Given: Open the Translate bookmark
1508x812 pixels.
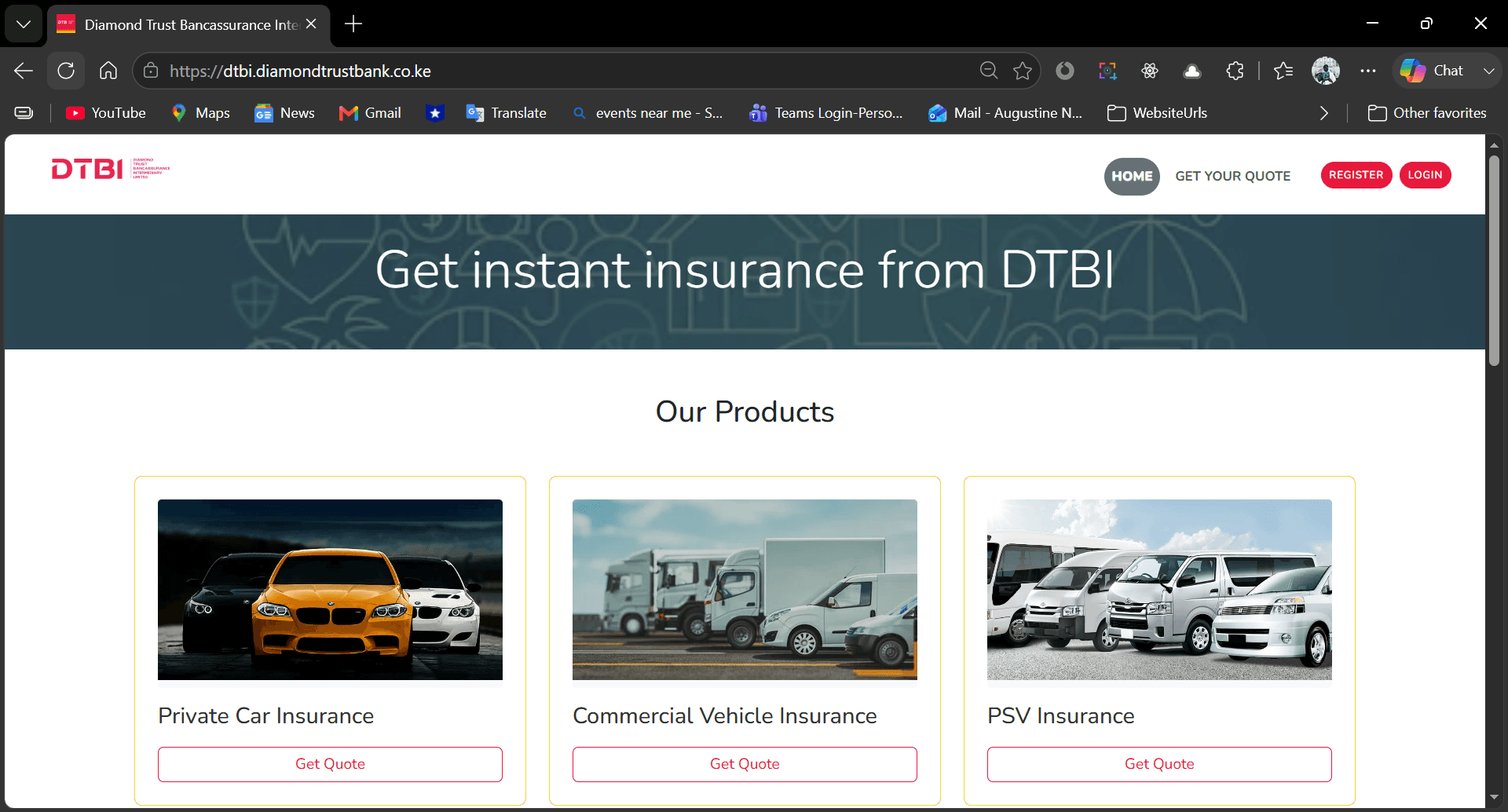Looking at the screenshot, I should (x=506, y=113).
